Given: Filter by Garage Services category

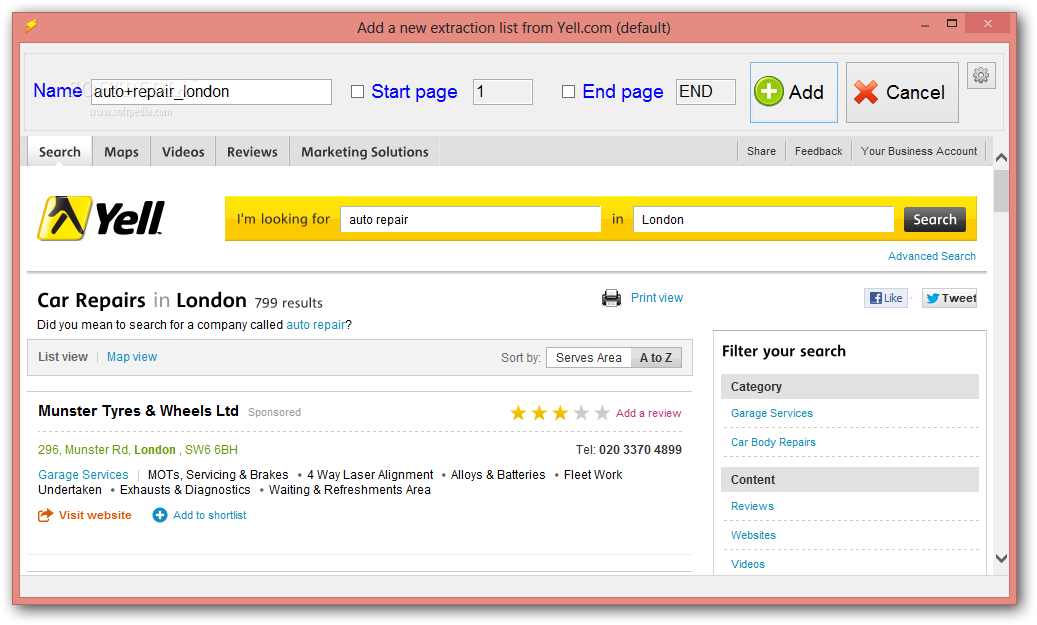Looking at the screenshot, I should tap(771, 413).
